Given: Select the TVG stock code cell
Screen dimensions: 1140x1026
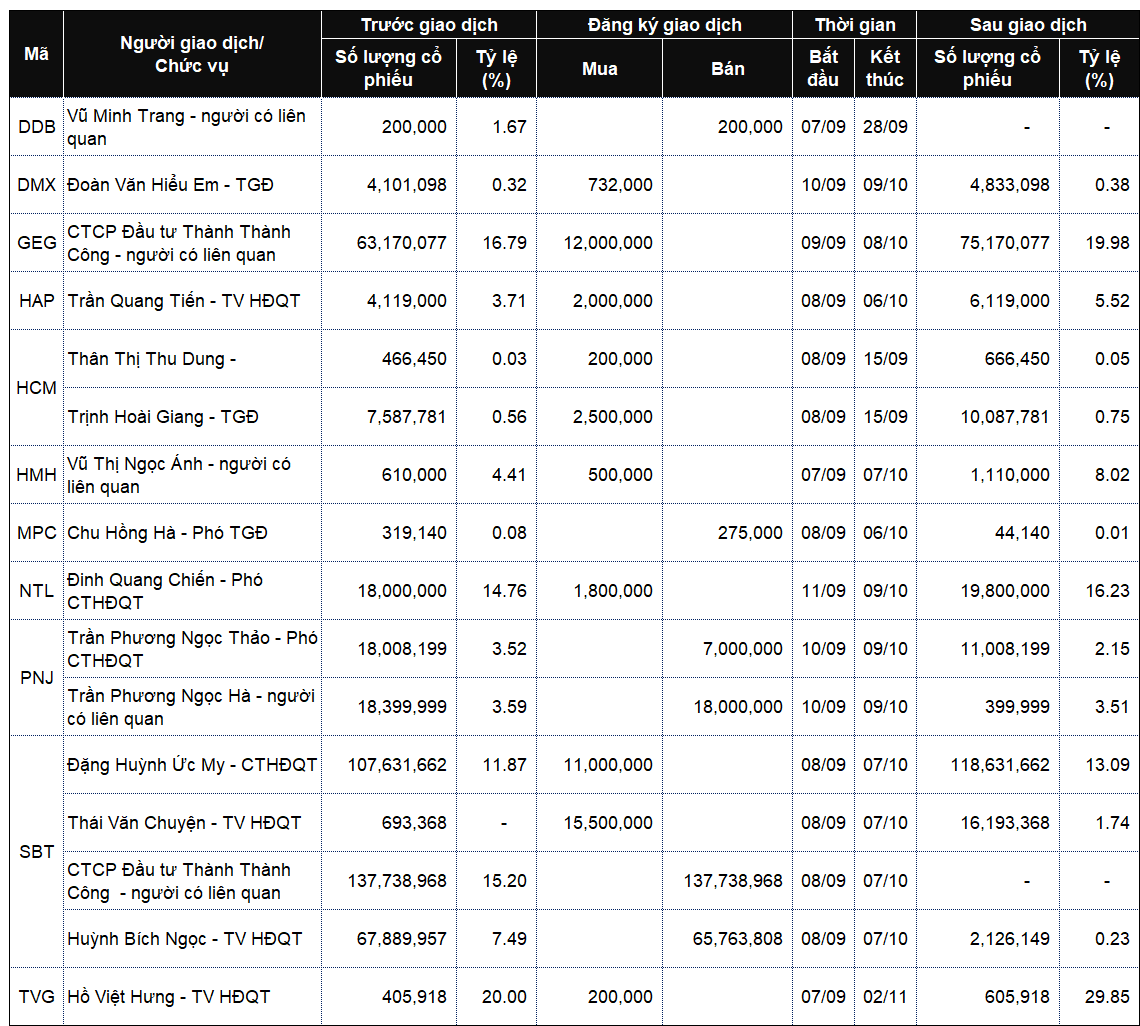Looking at the screenshot, I should point(36,996).
